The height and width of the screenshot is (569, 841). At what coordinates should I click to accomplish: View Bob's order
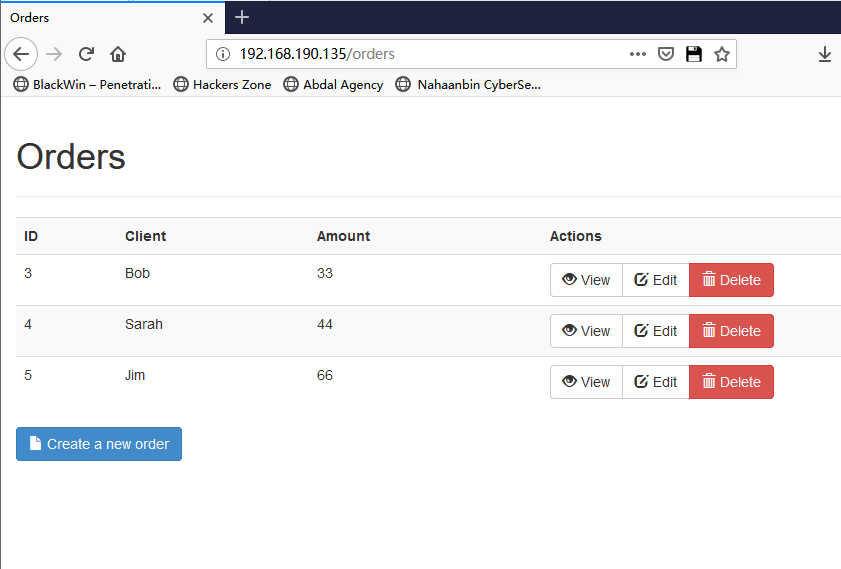(586, 280)
